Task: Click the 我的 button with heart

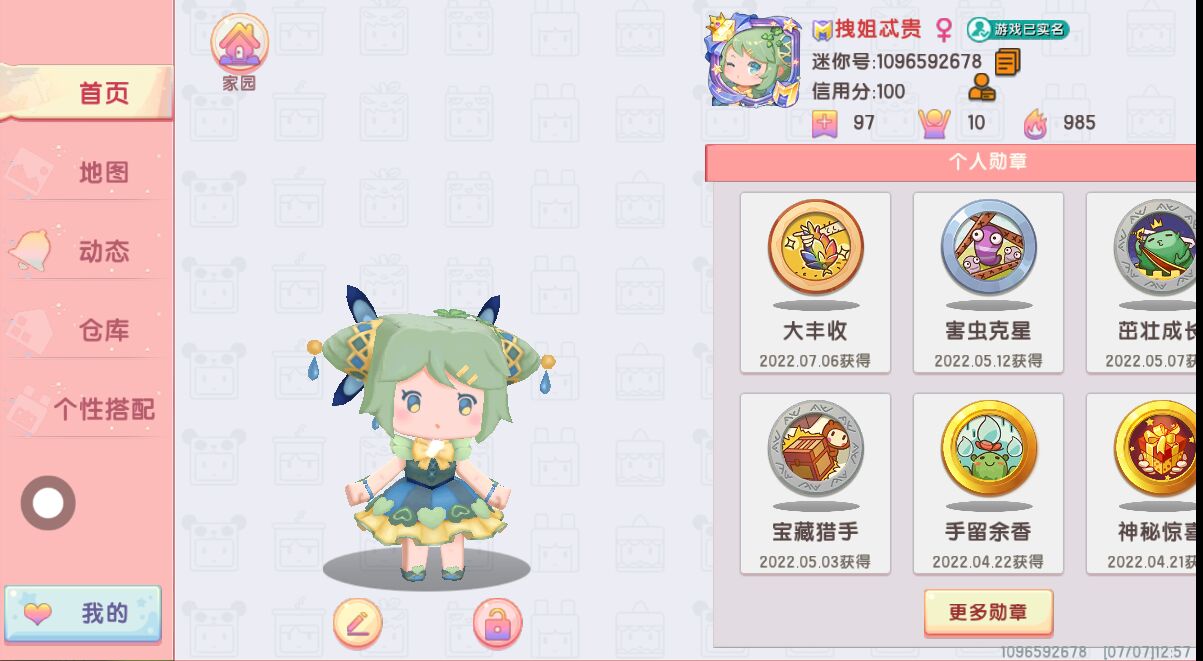Action: [x=82, y=613]
